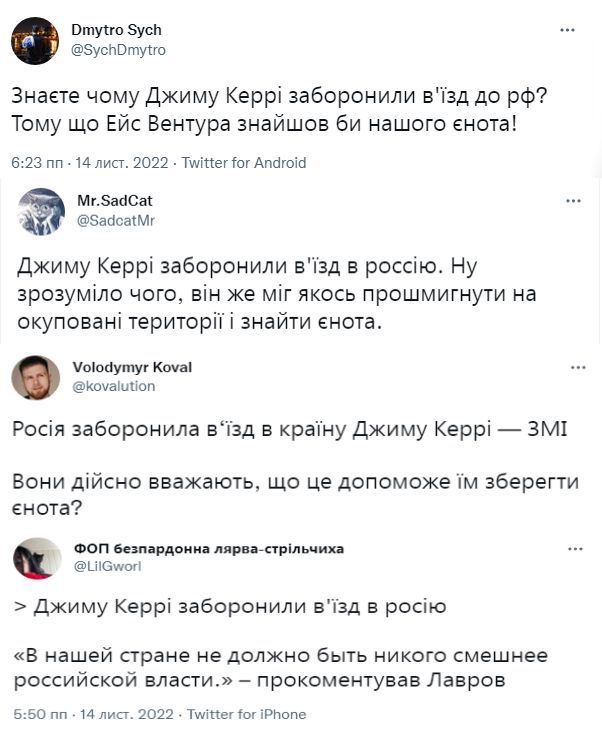This screenshot has width=602, height=733.
Task: Open the ФОП безпардонна лярва-стрільчиха profile name
Action: point(209,549)
